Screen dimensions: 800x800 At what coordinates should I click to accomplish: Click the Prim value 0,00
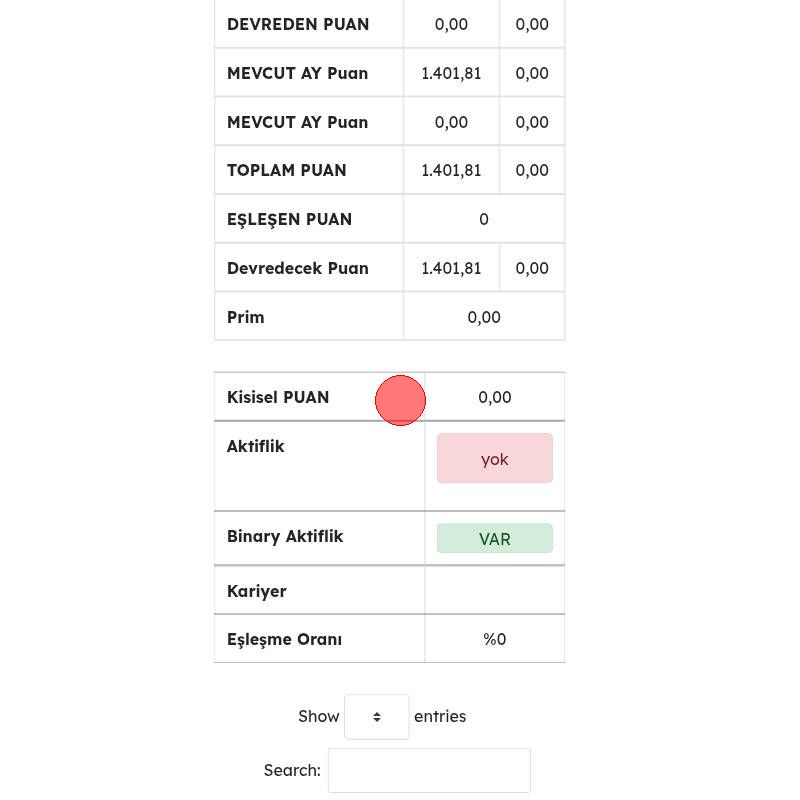tap(484, 317)
